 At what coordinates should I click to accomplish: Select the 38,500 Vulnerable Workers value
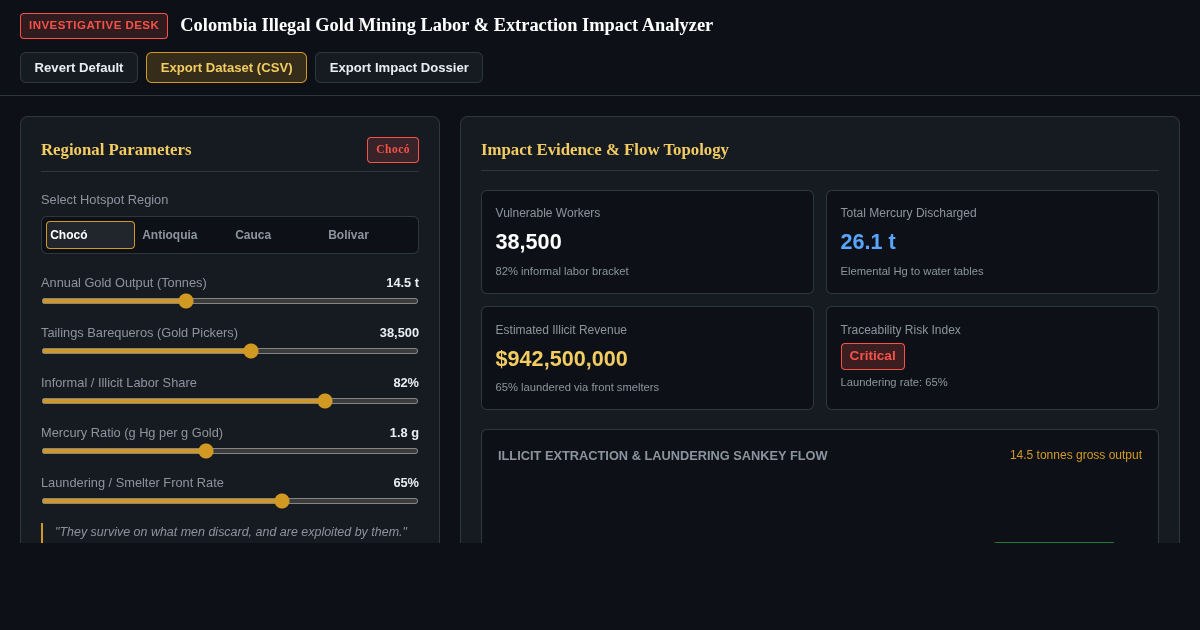point(528,242)
